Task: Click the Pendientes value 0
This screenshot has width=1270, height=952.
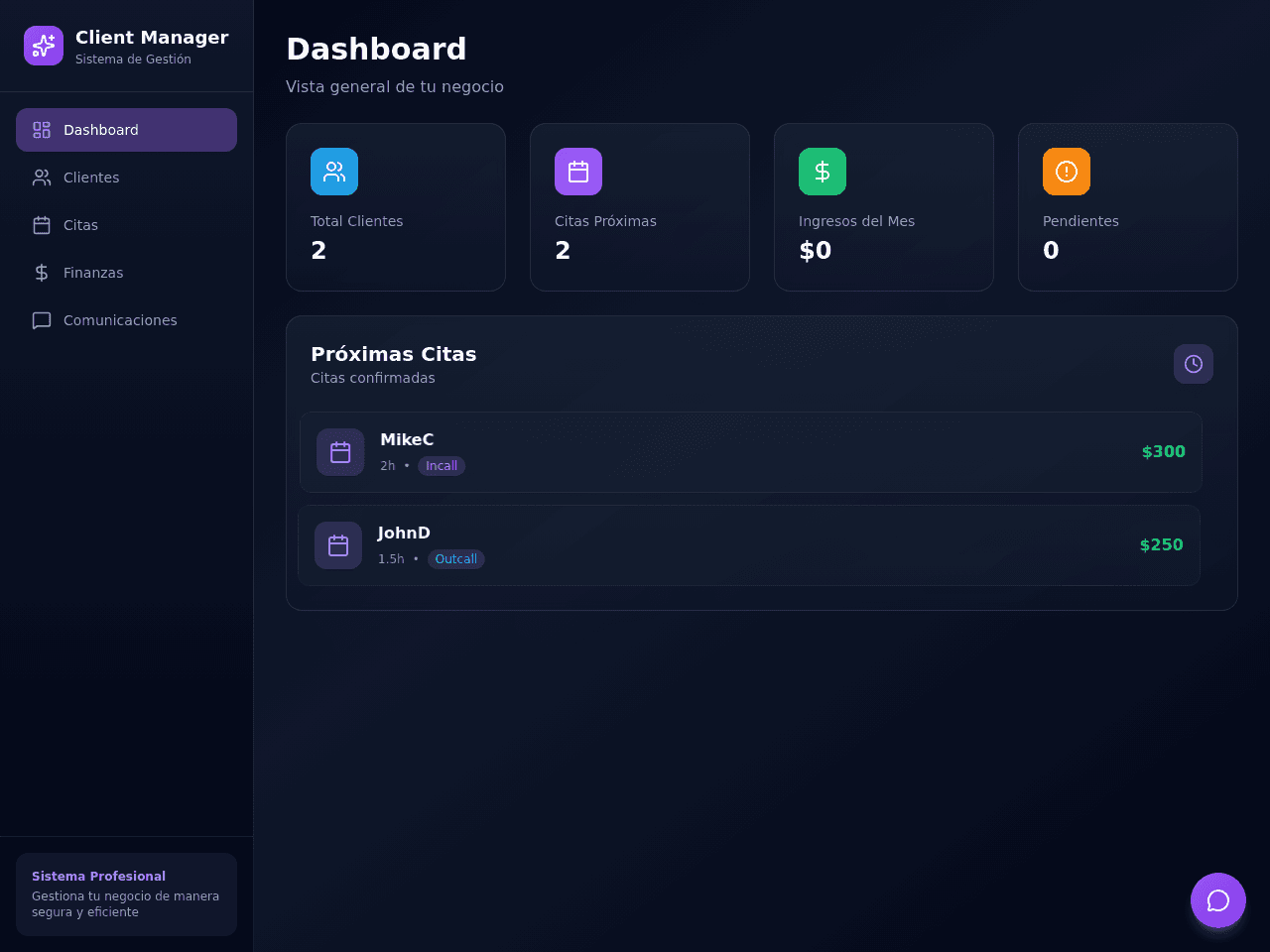Action: (x=1051, y=250)
